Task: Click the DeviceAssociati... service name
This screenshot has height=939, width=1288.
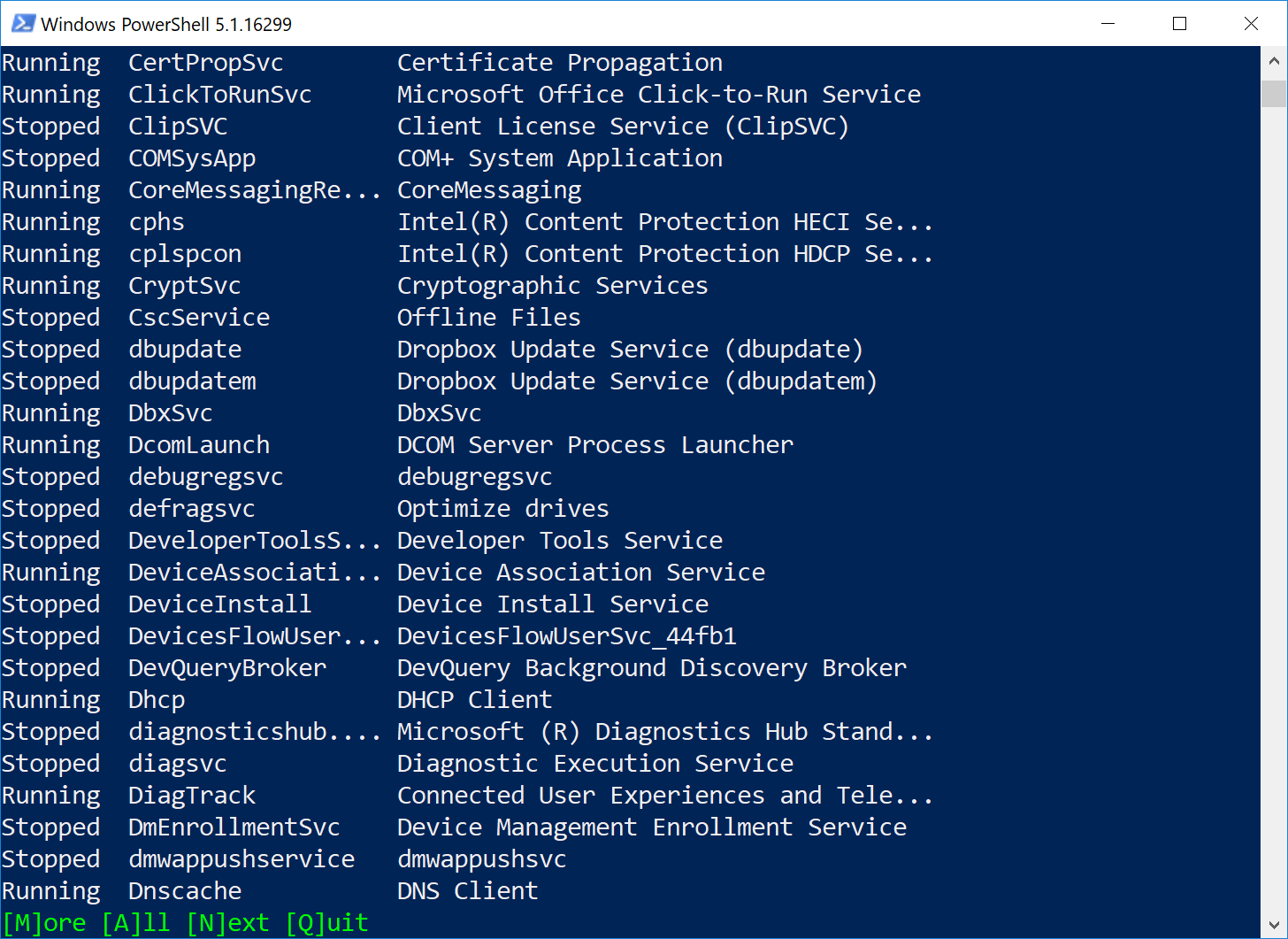Action: 256,573
